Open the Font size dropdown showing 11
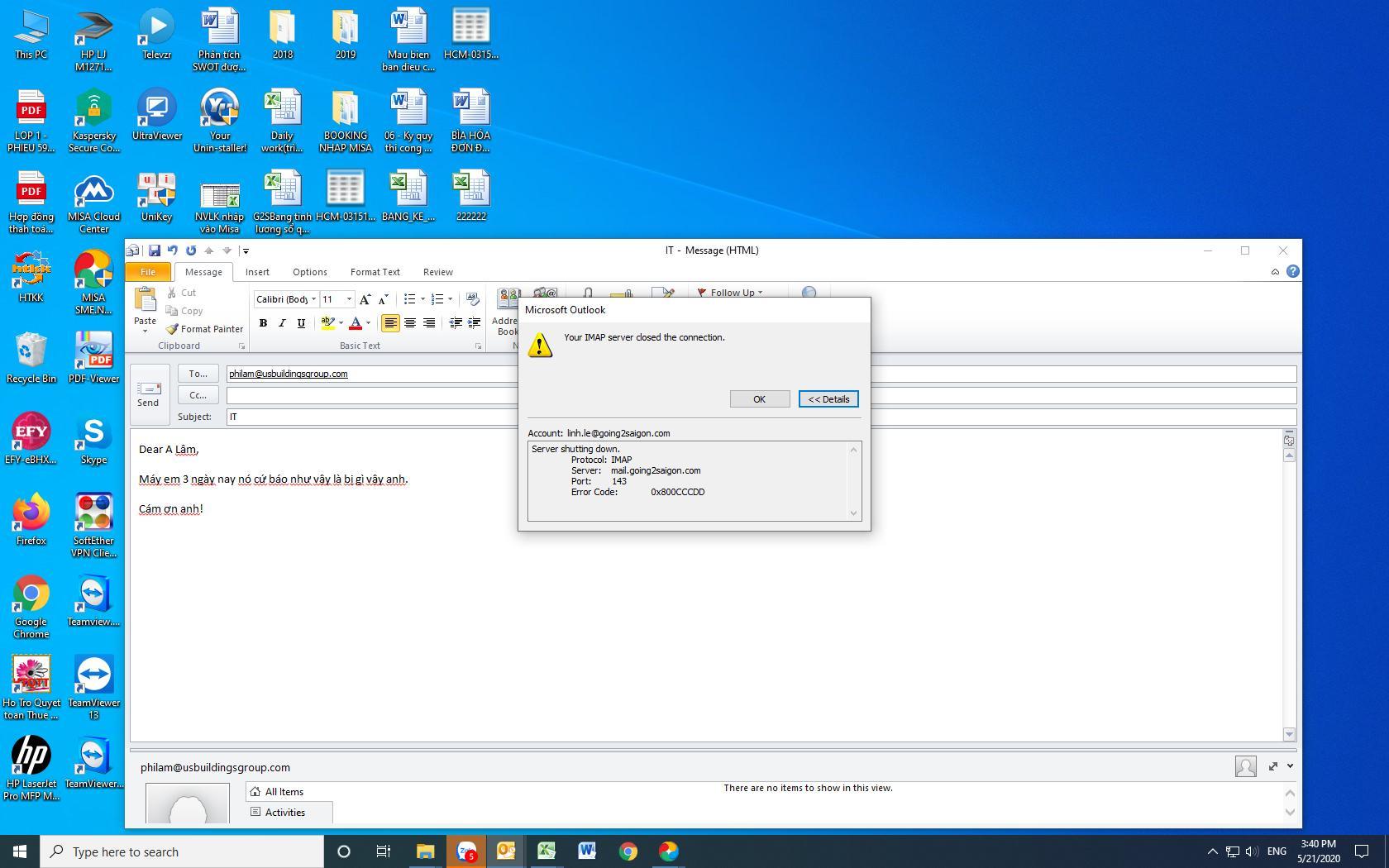The width and height of the screenshot is (1389, 868). click(x=349, y=299)
